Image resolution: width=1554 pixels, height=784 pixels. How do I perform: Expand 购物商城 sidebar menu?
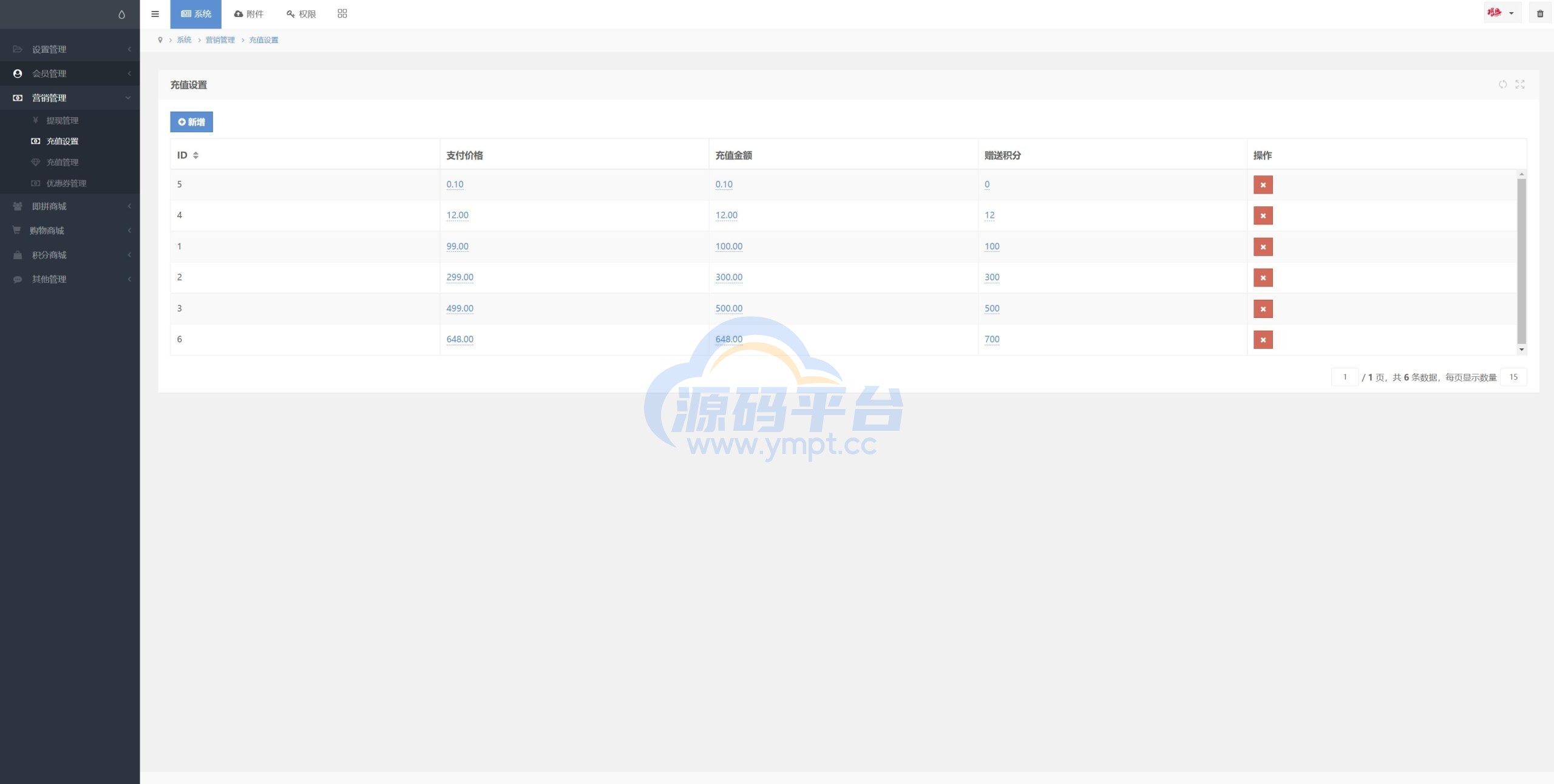point(70,231)
